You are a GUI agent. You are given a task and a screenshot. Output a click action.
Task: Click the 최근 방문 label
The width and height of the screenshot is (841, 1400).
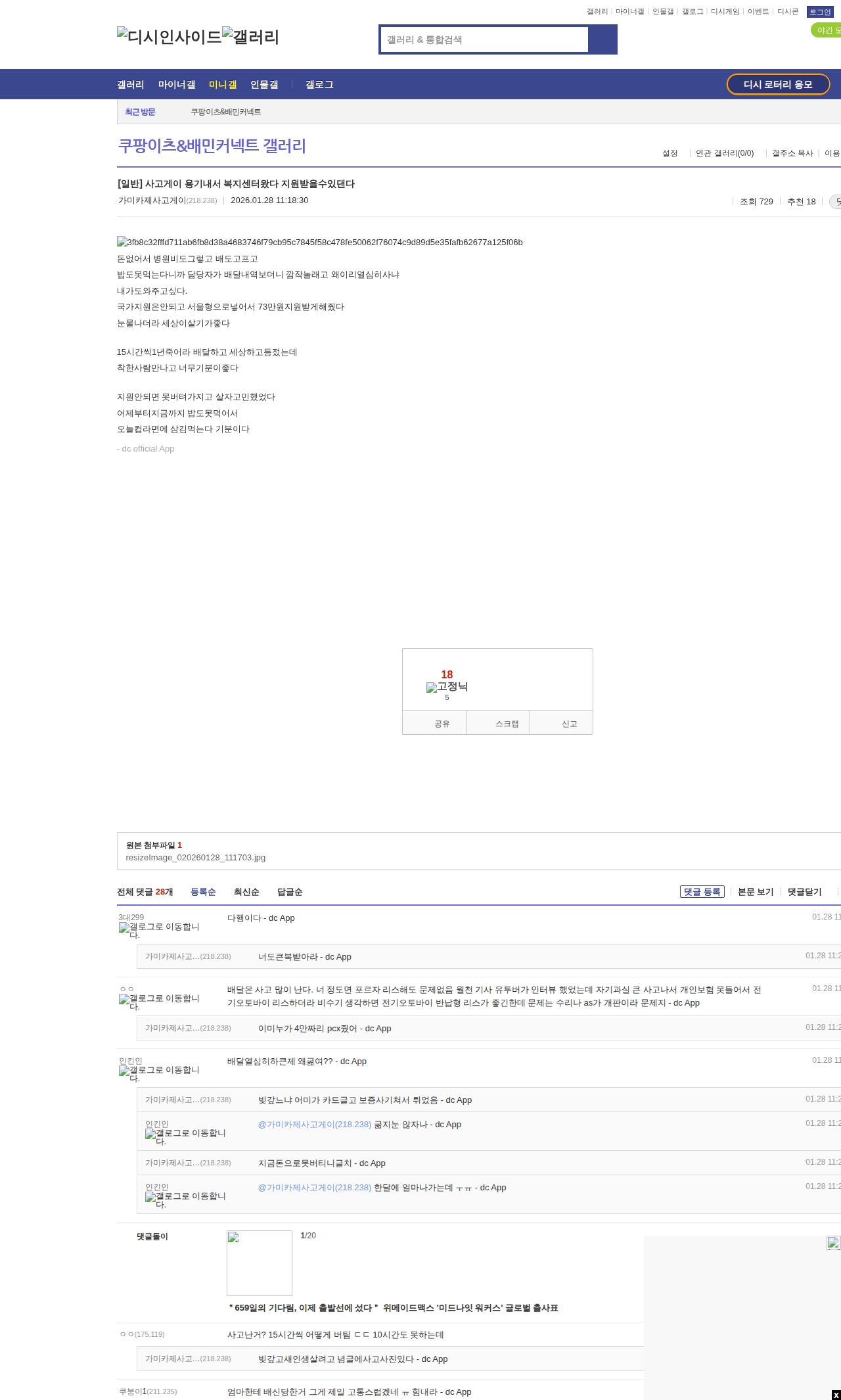[140, 112]
